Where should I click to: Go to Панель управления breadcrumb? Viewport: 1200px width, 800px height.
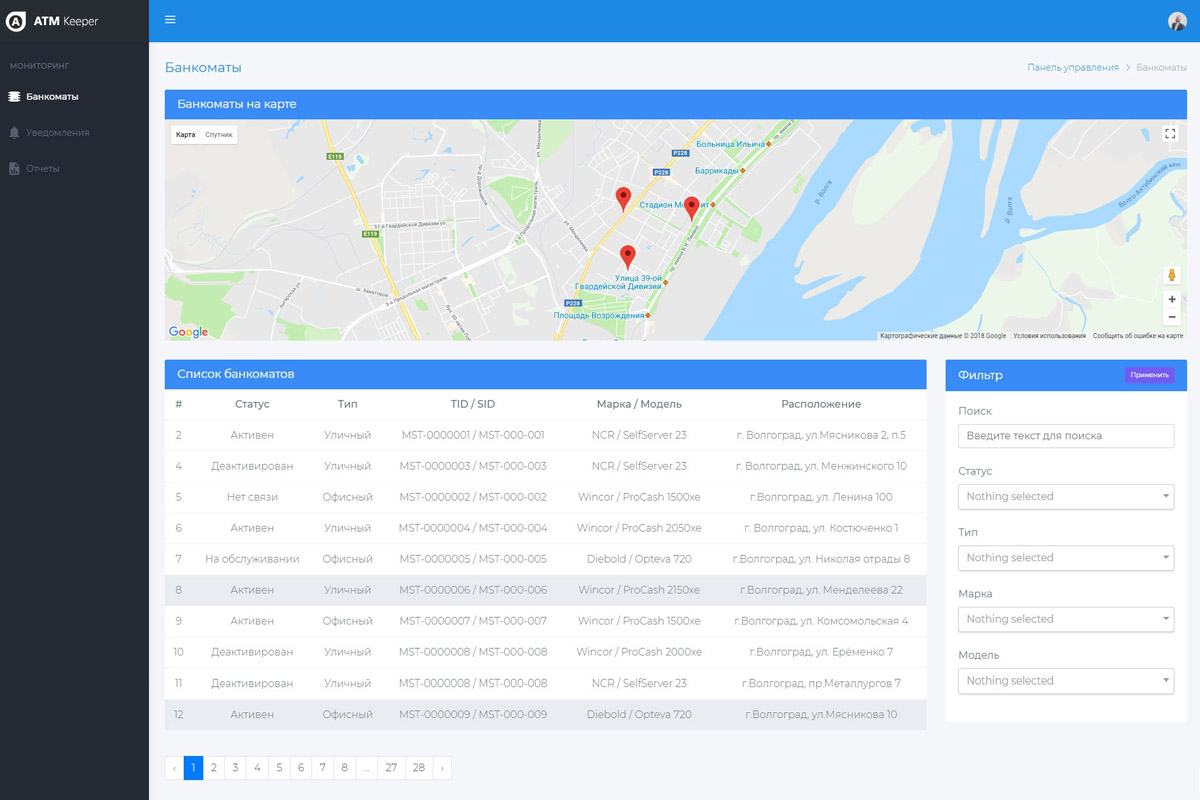1072,67
